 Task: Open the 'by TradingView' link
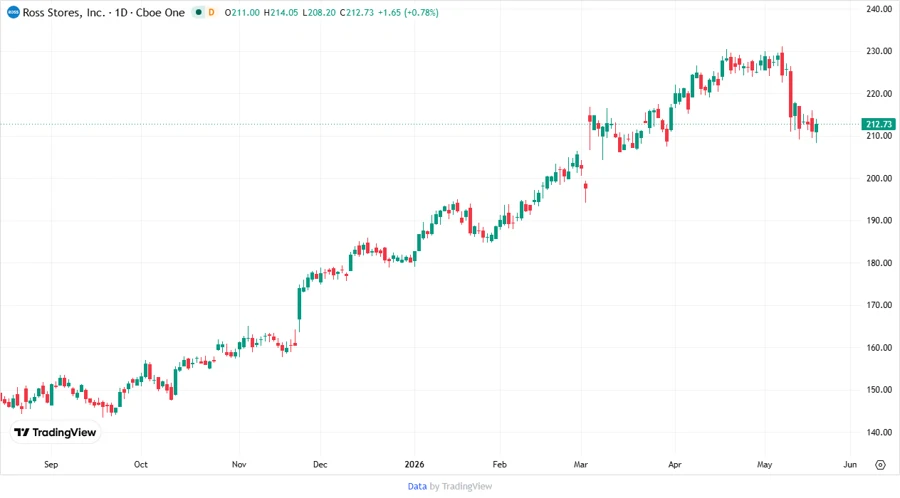click(x=461, y=487)
